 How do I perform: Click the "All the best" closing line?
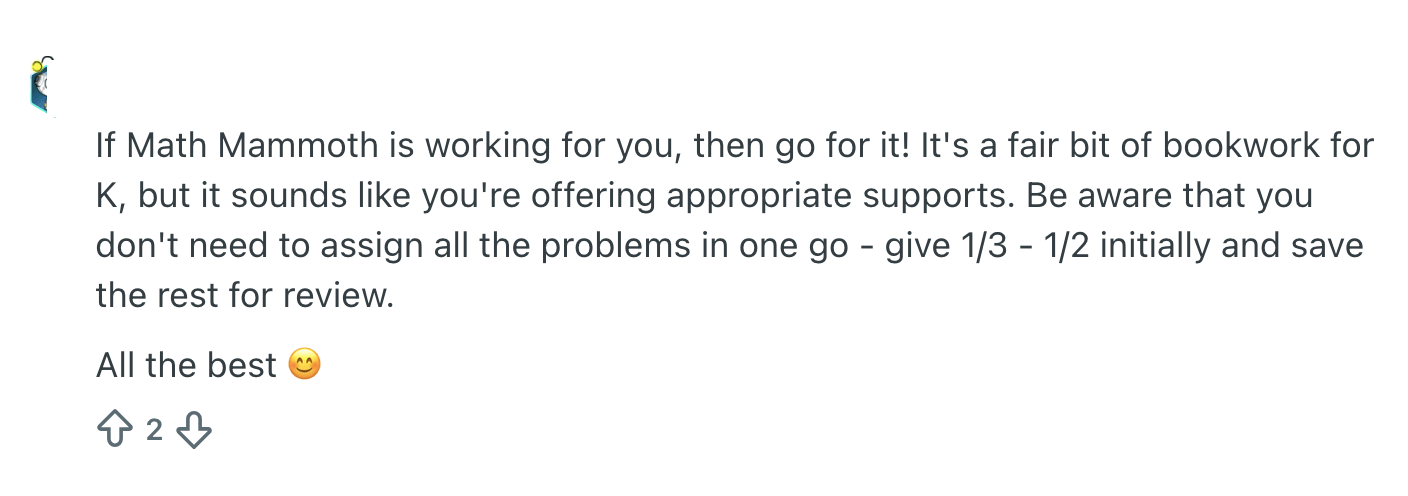(x=186, y=366)
